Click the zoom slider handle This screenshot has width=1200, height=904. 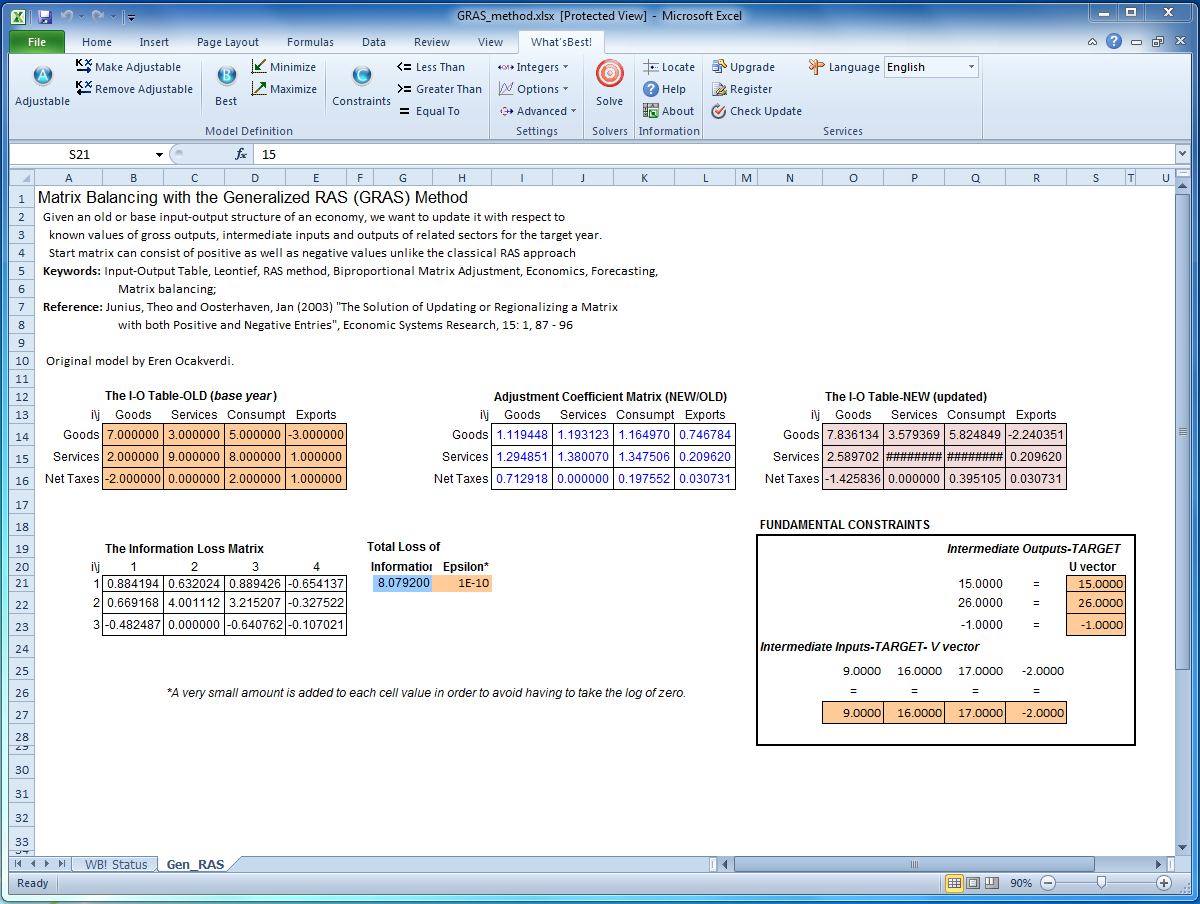(1101, 883)
